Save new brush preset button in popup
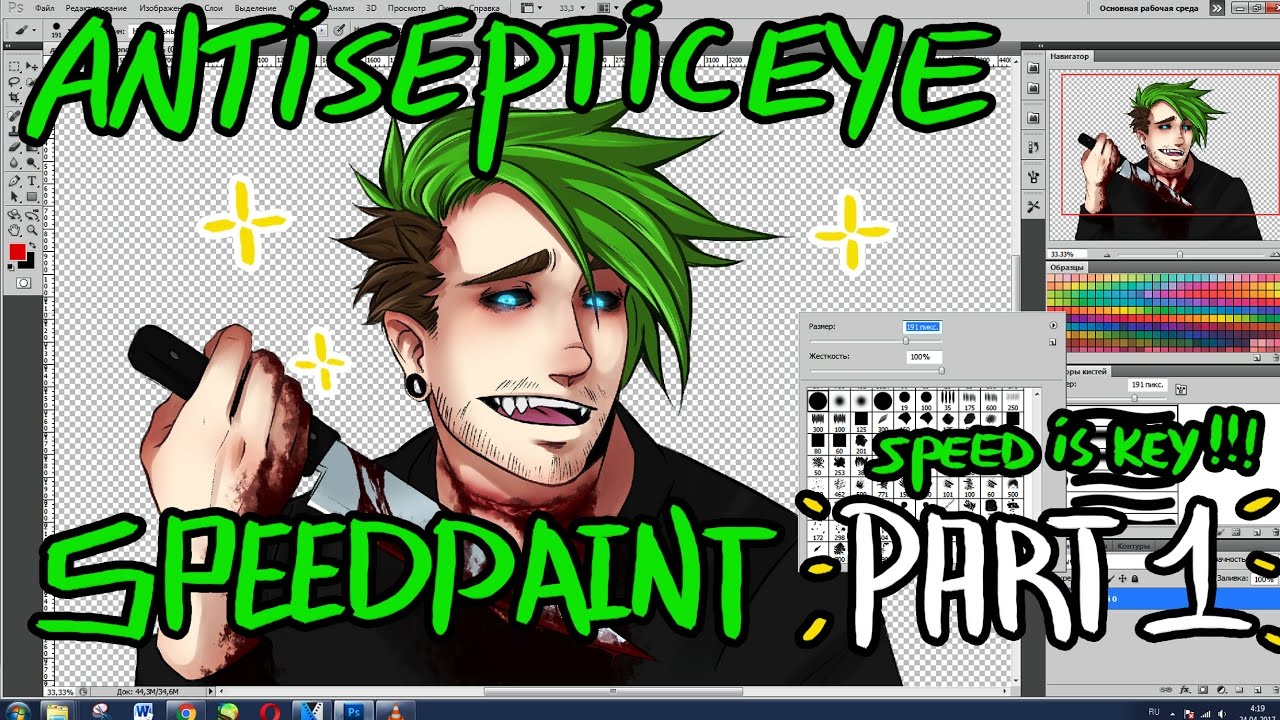 [1053, 342]
